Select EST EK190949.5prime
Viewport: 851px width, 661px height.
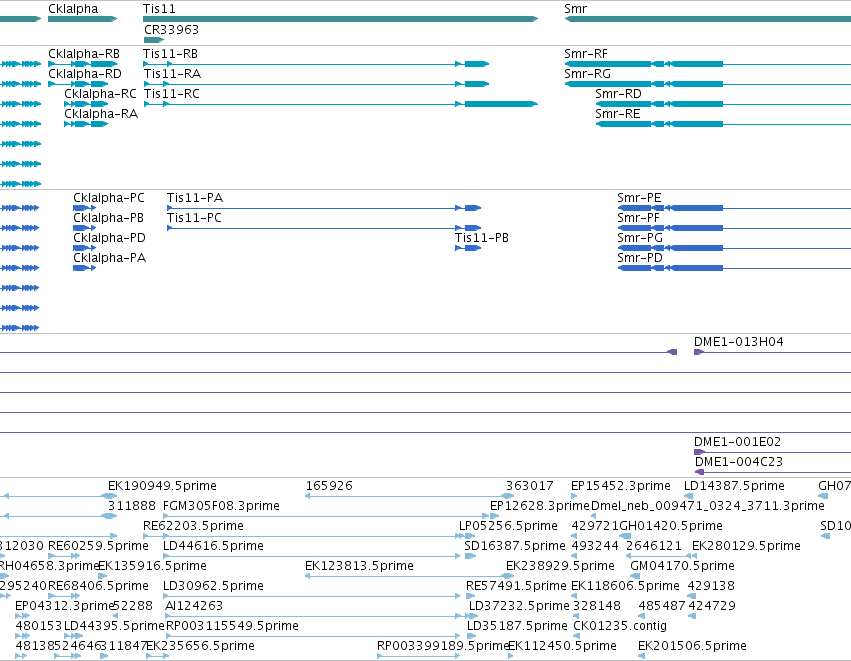162,486
